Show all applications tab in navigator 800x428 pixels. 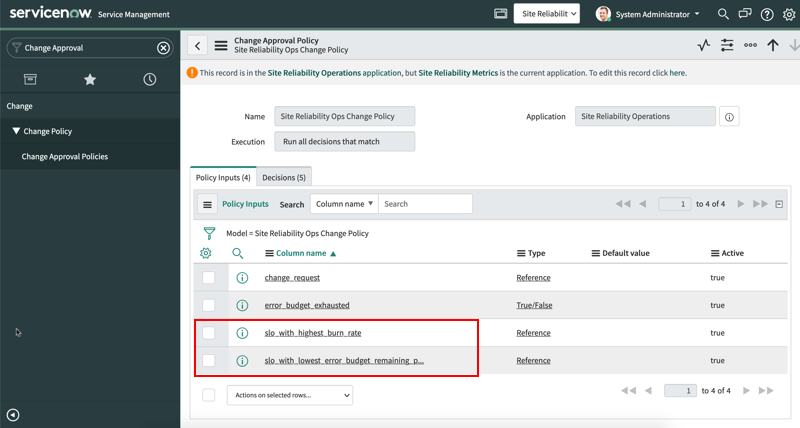tap(30, 79)
